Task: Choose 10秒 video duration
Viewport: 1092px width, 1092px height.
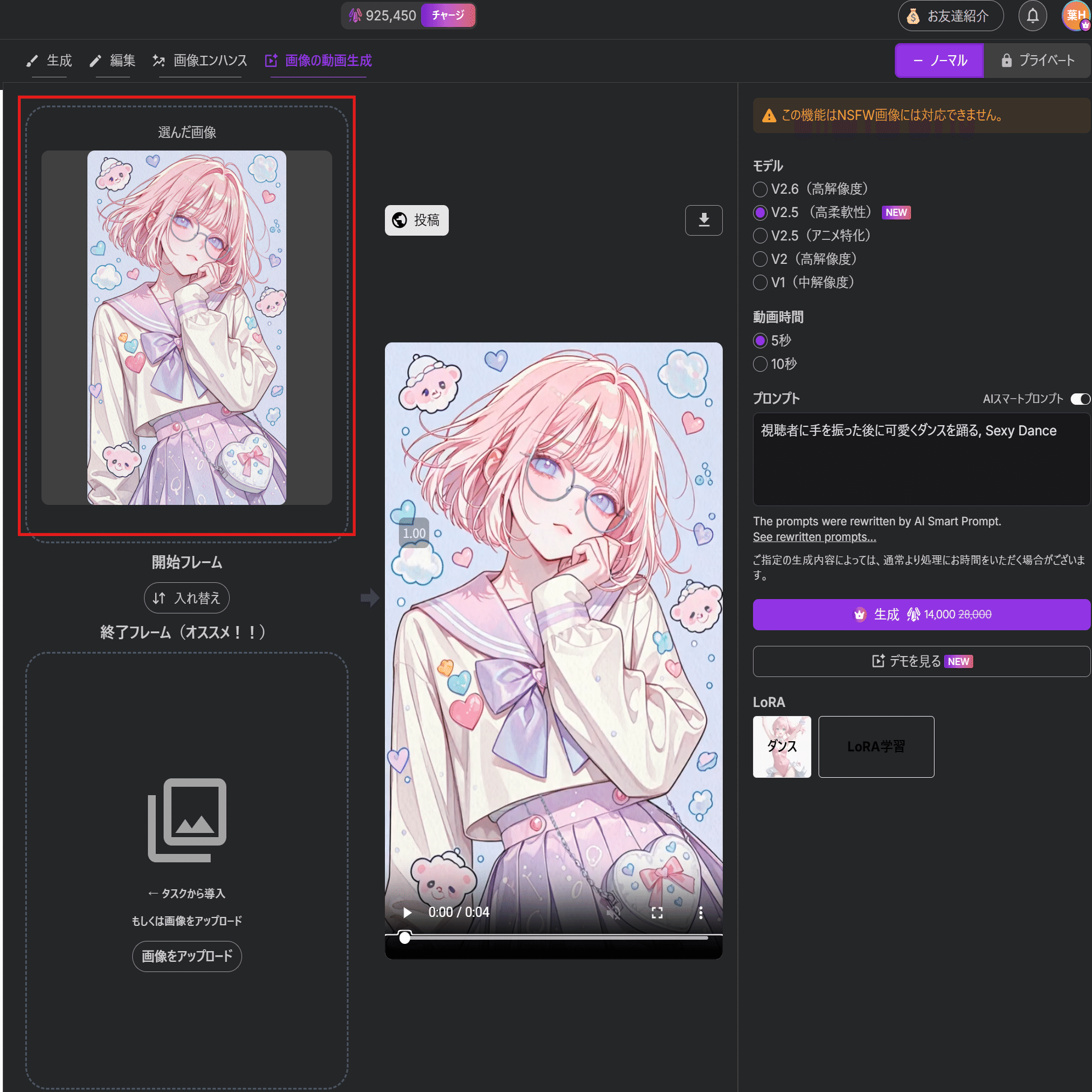Action: tap(760, 364)
